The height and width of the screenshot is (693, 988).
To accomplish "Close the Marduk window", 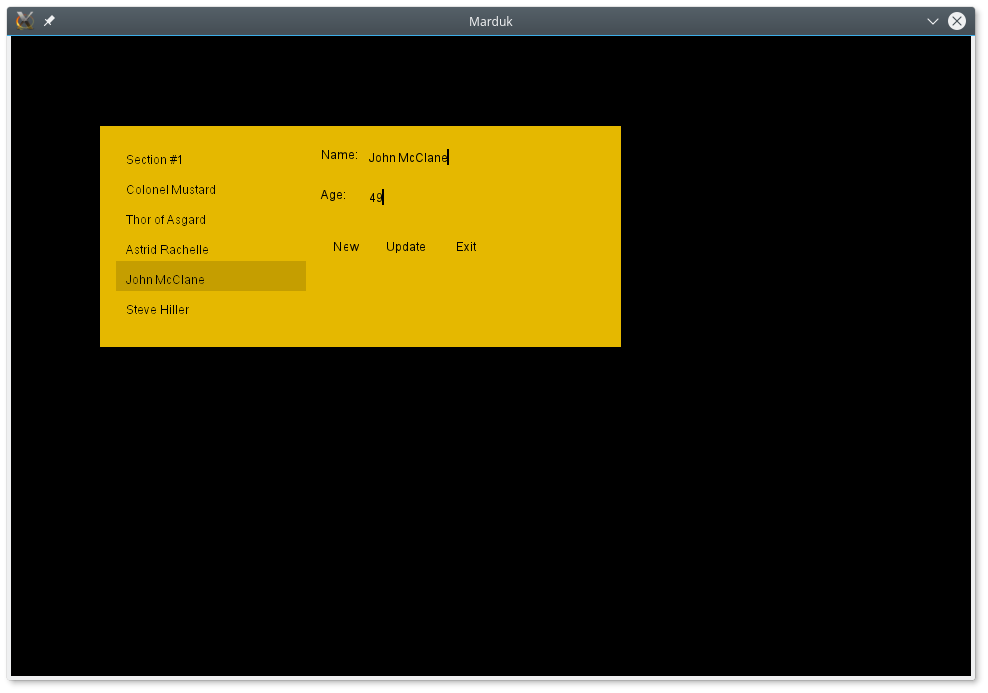I will 957,21.
